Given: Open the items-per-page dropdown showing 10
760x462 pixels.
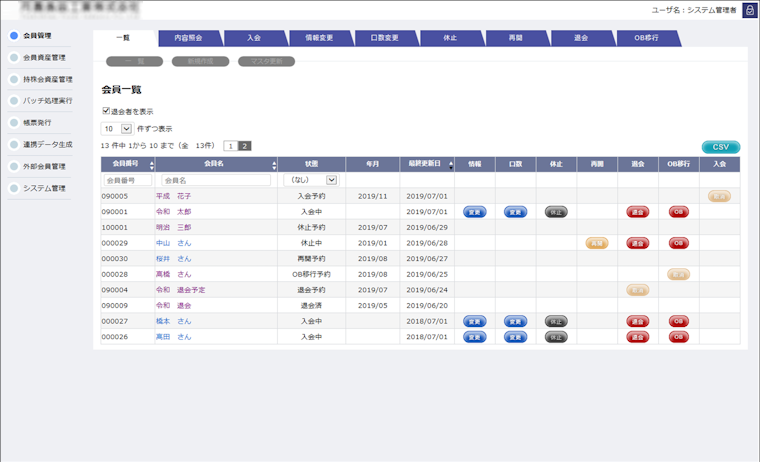Looking at the screenshot, I should pyautogui.click(x=126, y=129).
